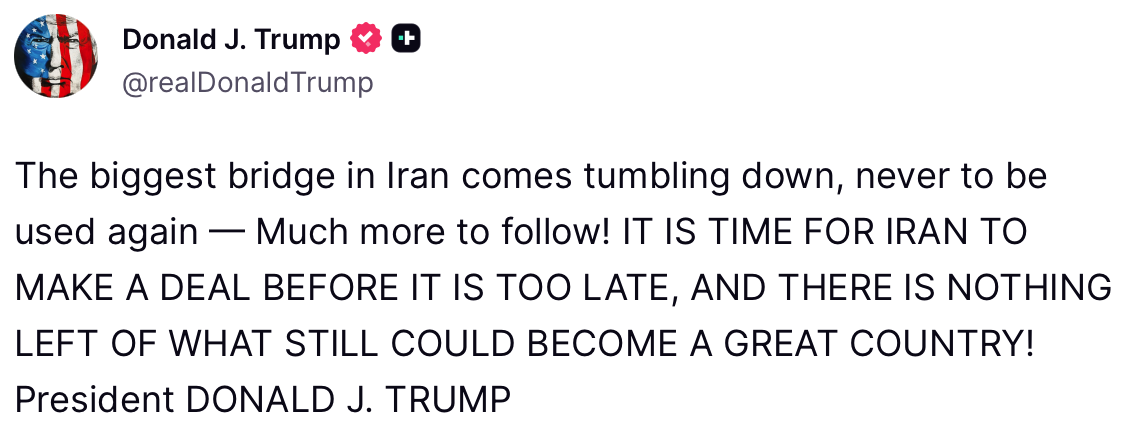The height and width of the screenshot is (438, 1130).
Task: Click the phrase "Much more to follow!"
Action: (433, 233)
